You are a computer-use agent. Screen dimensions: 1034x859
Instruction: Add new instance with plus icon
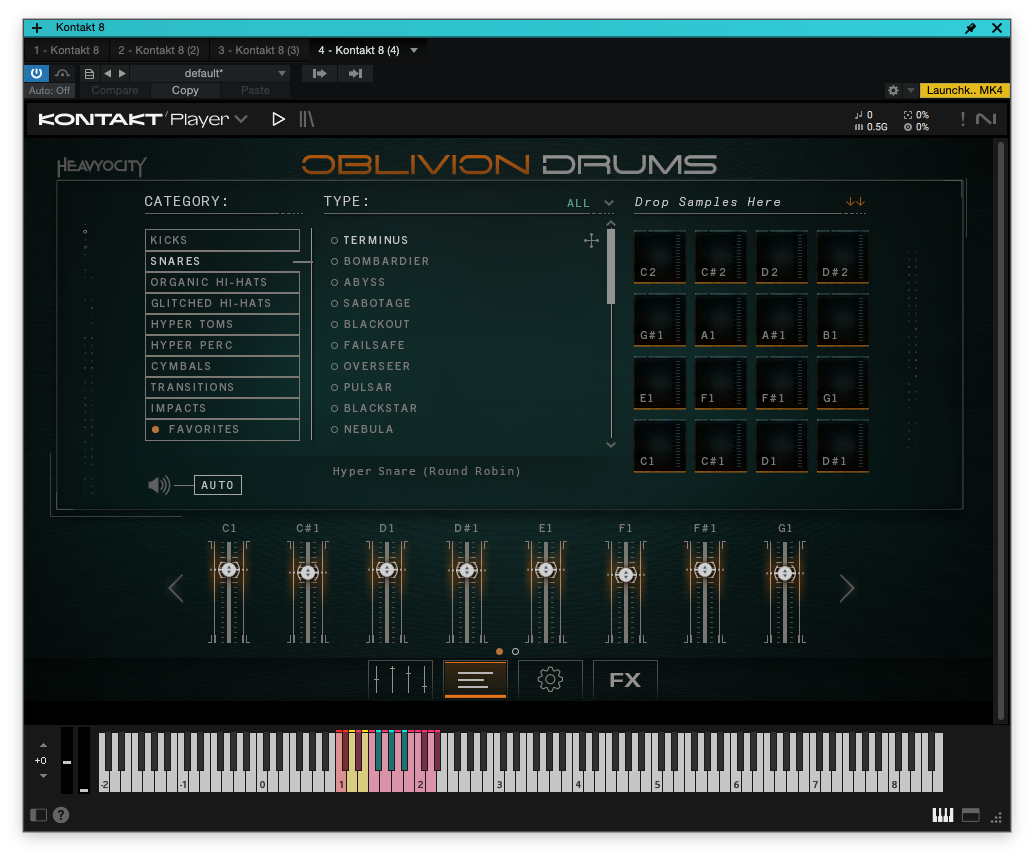37,28
